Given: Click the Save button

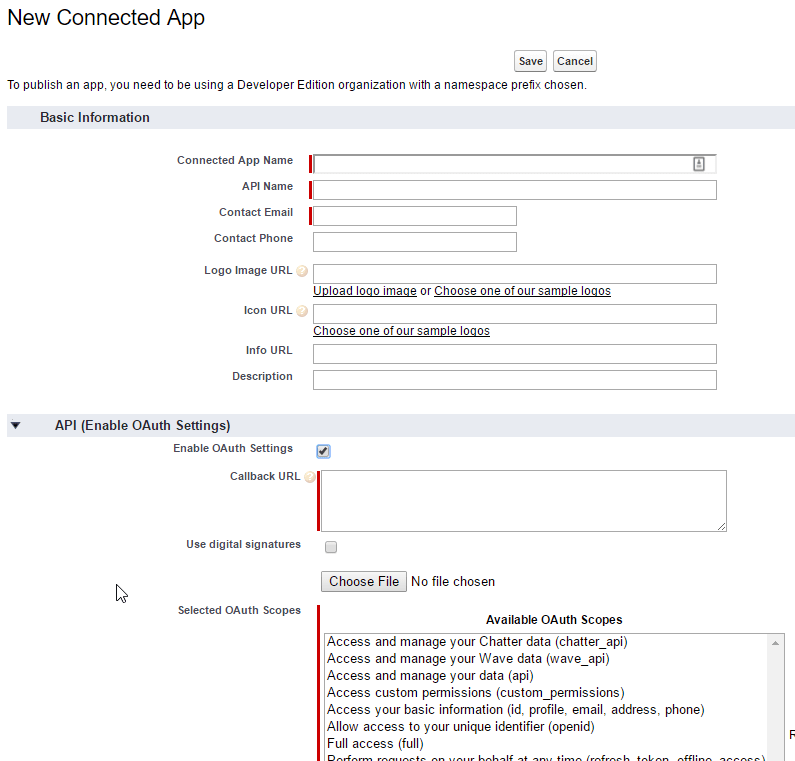Looking at the screenshot, I should tap(531, 61).
